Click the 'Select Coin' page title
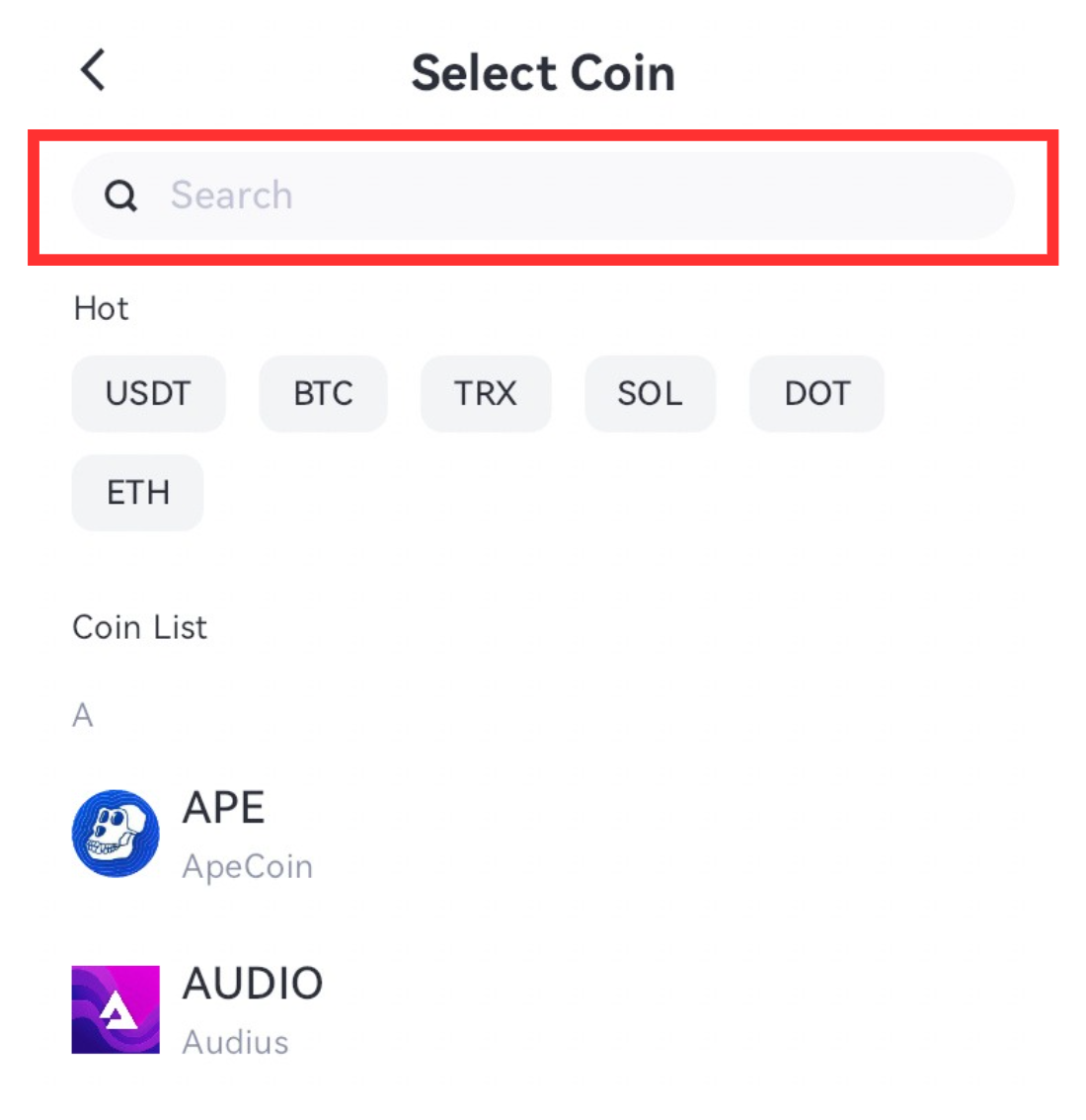Screen dimensions: 1086x1120 543,73
